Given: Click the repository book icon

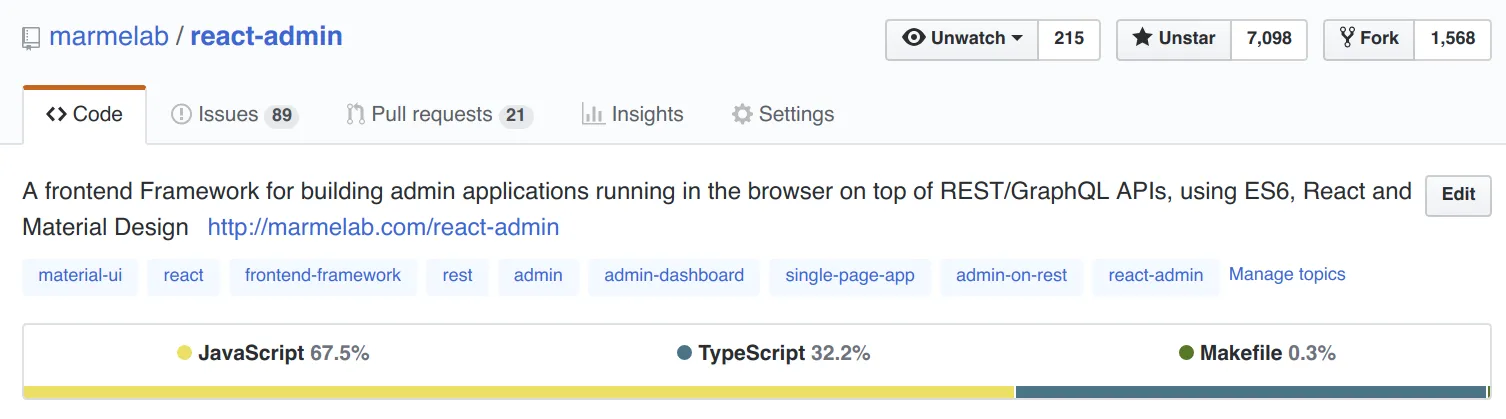Looking at the screenshot, I should coord(31,39).
